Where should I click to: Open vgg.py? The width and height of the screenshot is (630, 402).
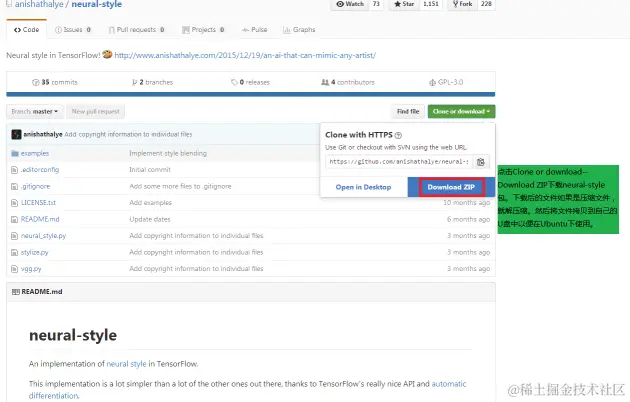[x=31, y=269]
